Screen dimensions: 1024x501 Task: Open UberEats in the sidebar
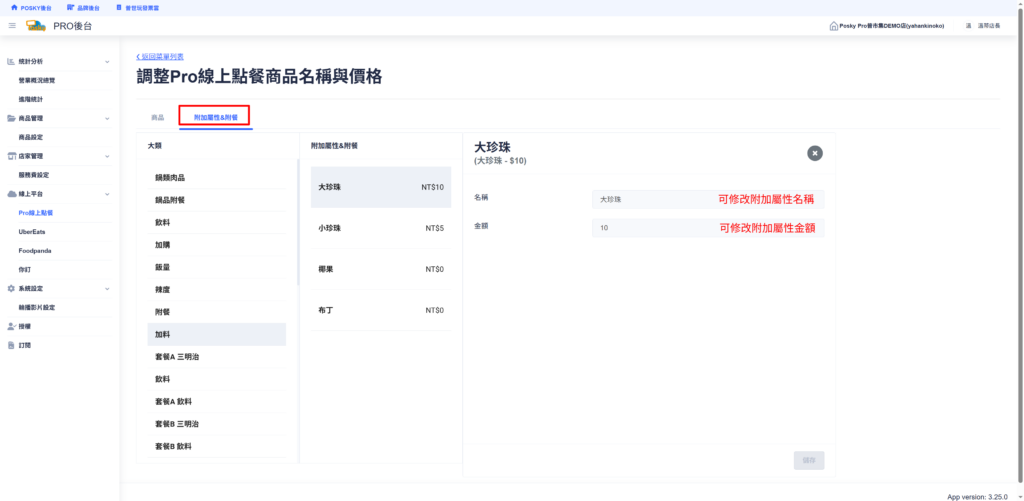pos(32,231)
